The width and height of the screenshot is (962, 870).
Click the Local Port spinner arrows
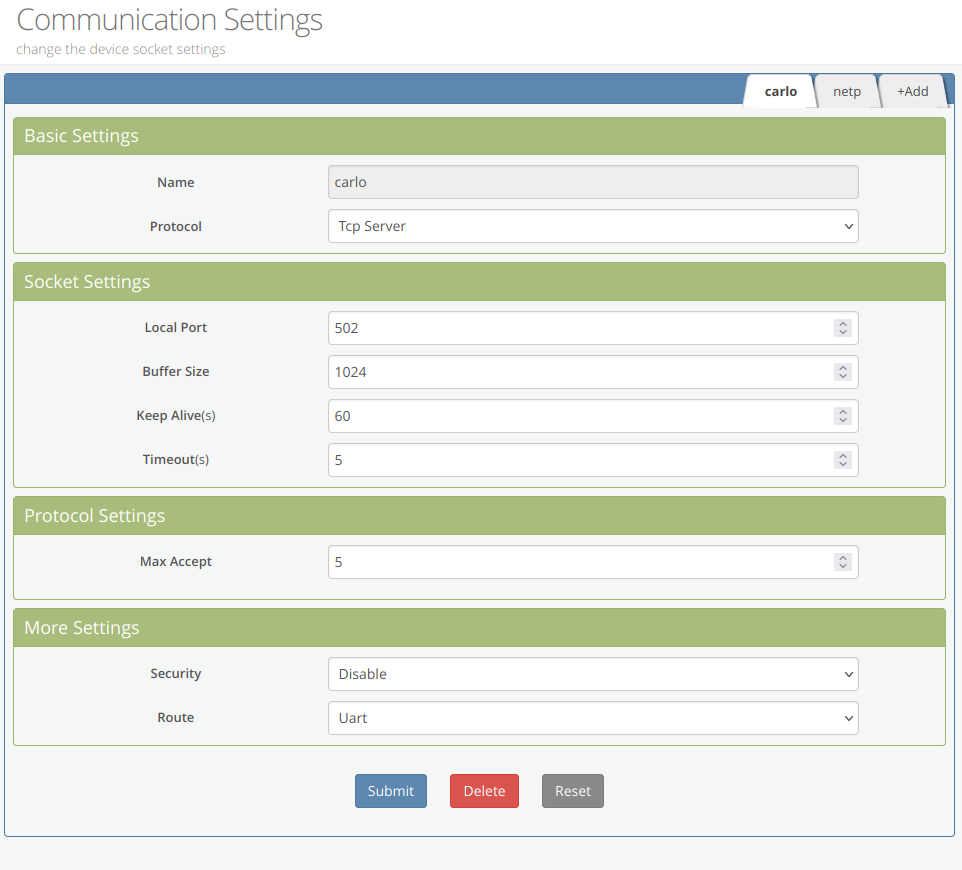843,328
